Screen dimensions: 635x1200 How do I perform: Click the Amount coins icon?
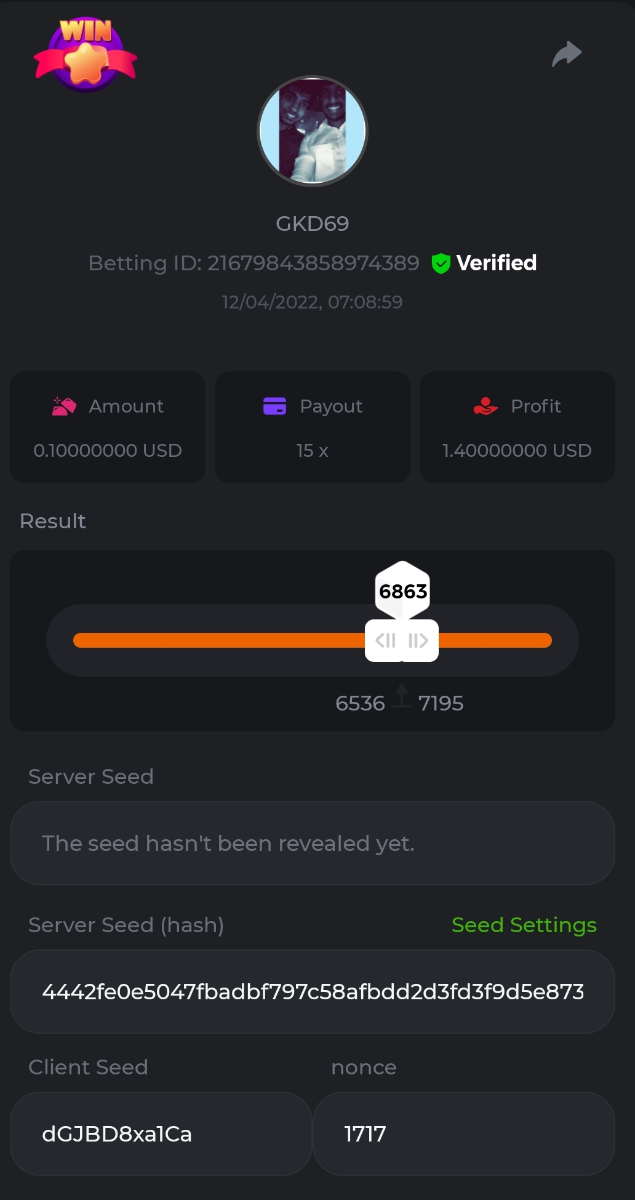[64, 406]
